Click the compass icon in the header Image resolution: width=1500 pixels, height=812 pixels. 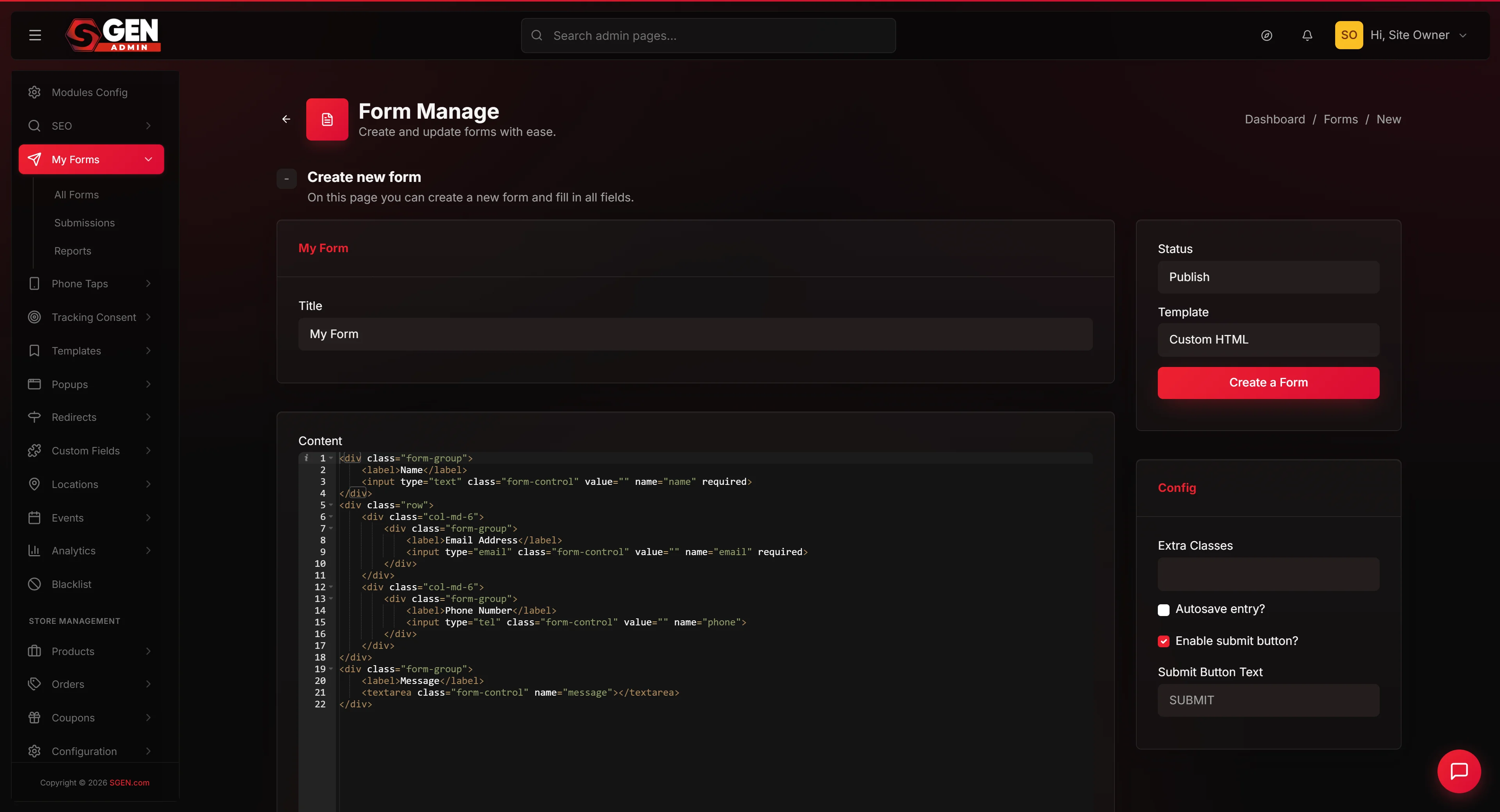[x=1266, y=36]
